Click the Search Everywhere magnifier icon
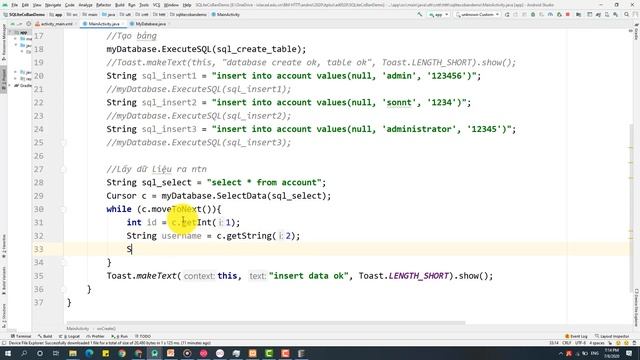Screen dimensions: 640x360 pyautogui.click(x=627, y=14)
